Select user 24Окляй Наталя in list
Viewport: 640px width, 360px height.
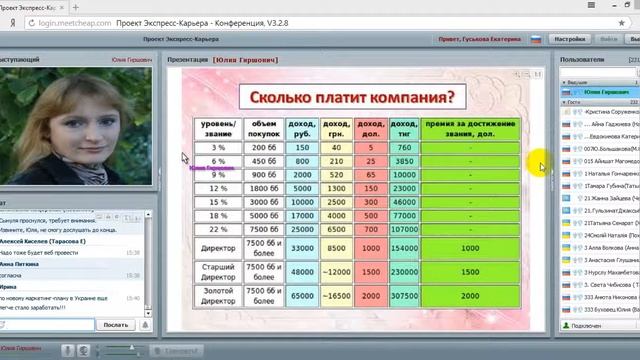point(600,236)
